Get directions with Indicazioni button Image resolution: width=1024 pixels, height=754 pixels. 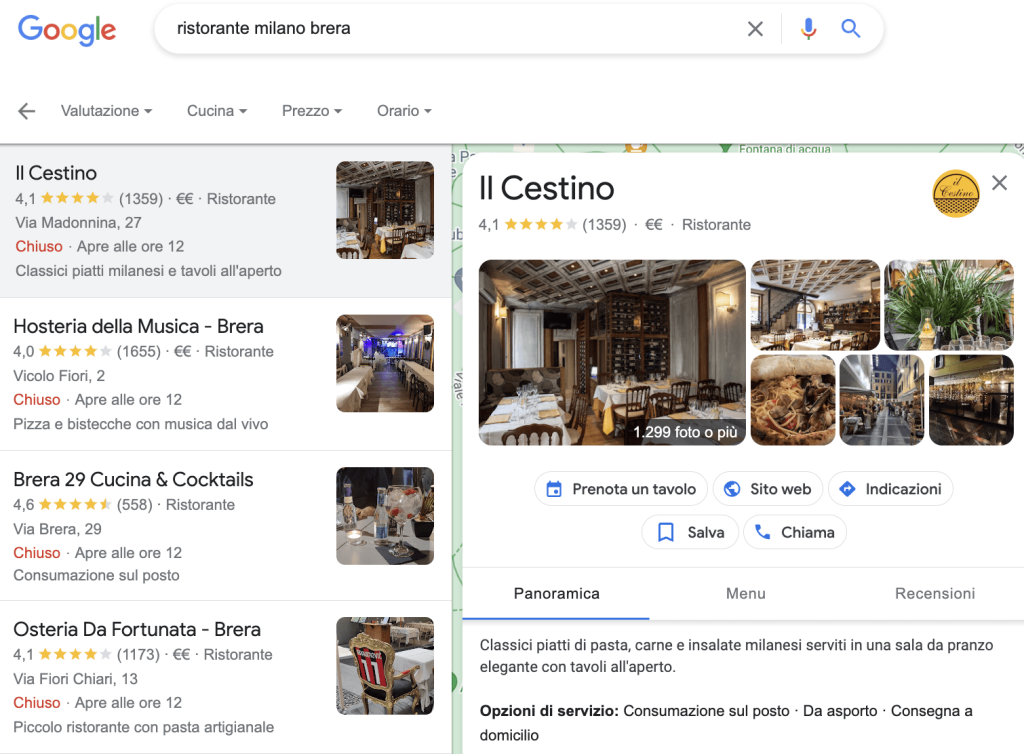(x=890, y=489)
